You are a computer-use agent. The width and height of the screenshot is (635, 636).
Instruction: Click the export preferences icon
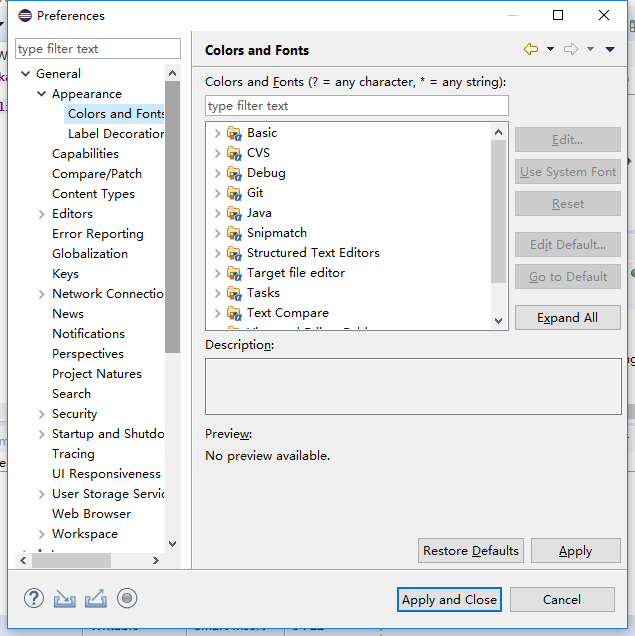pyautogui.click(x=96, y=599)
